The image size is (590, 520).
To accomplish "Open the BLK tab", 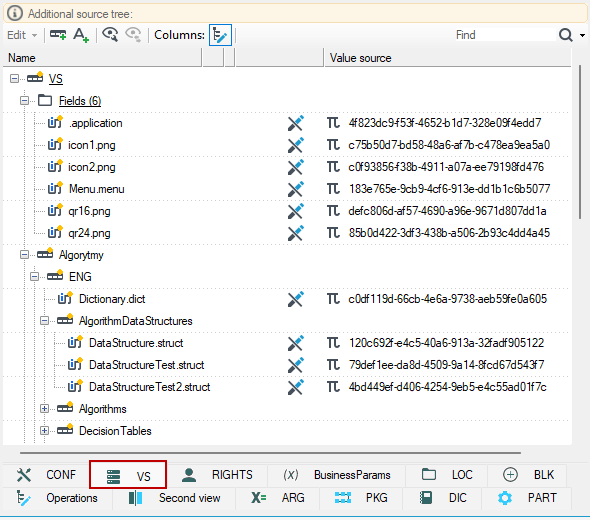I will click(x=528, y=475).
